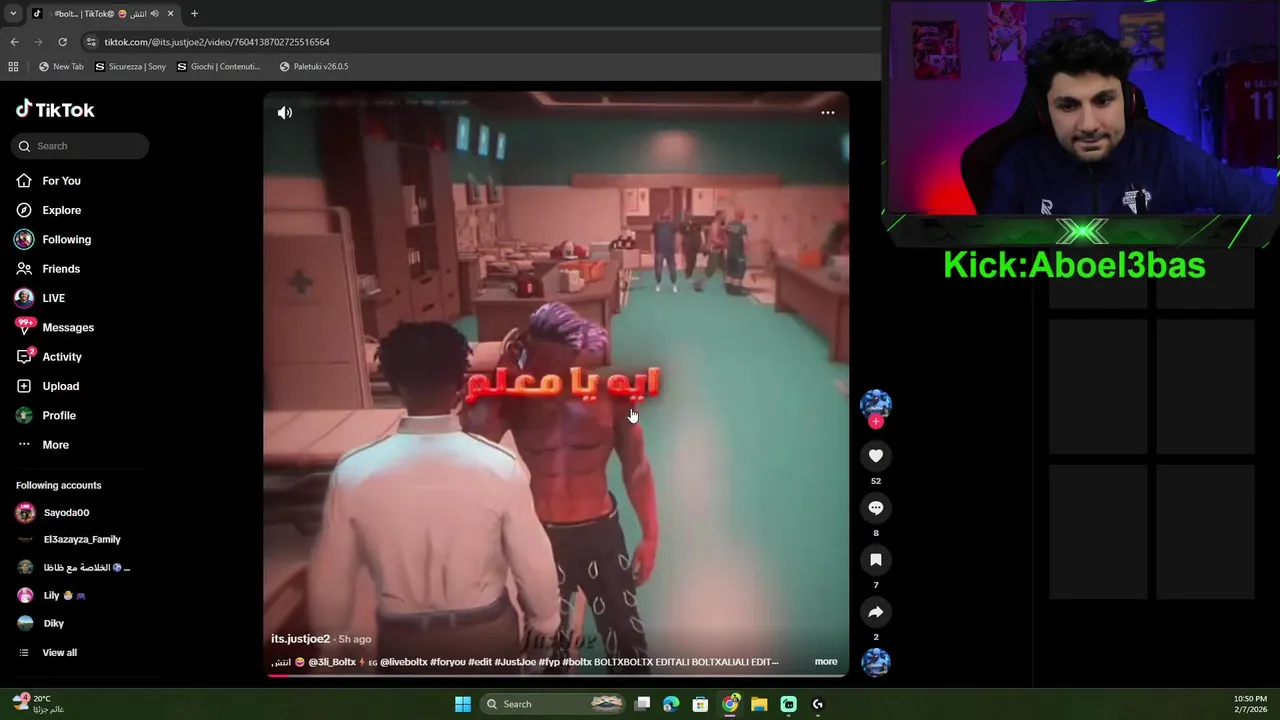Open Microsoft Store from the taskbar
Image resolution: width=1280 pixels, height=720 pixels.
click(x=701, y=704)
